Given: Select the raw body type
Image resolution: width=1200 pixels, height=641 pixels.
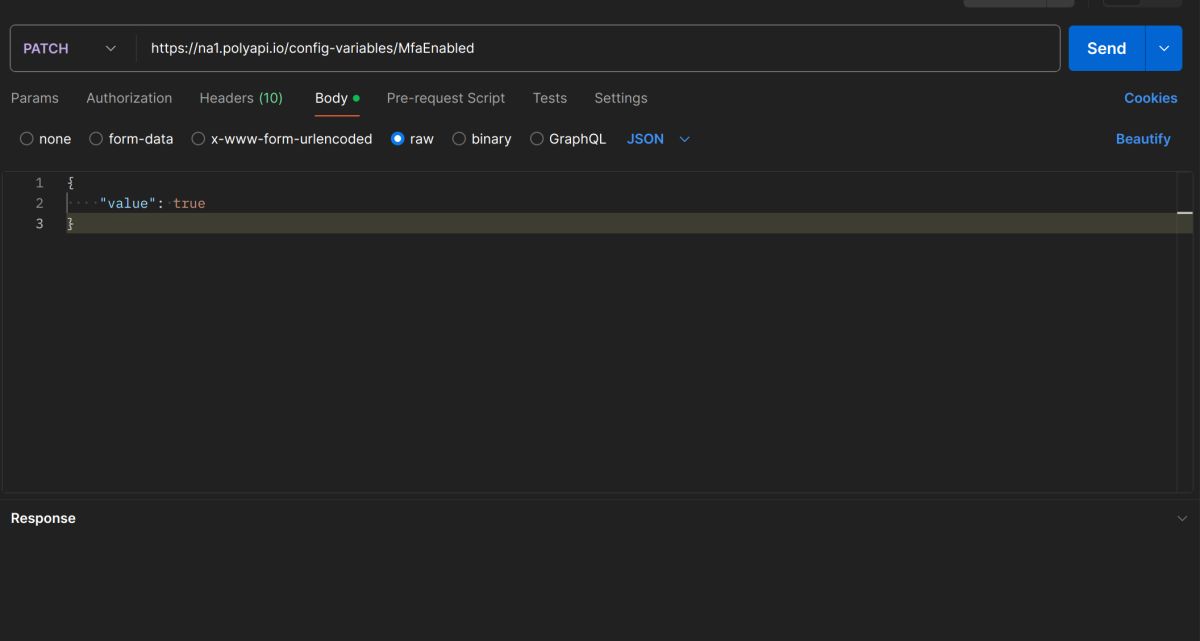Looking at the screenshot, I should (x=412, y=139).
